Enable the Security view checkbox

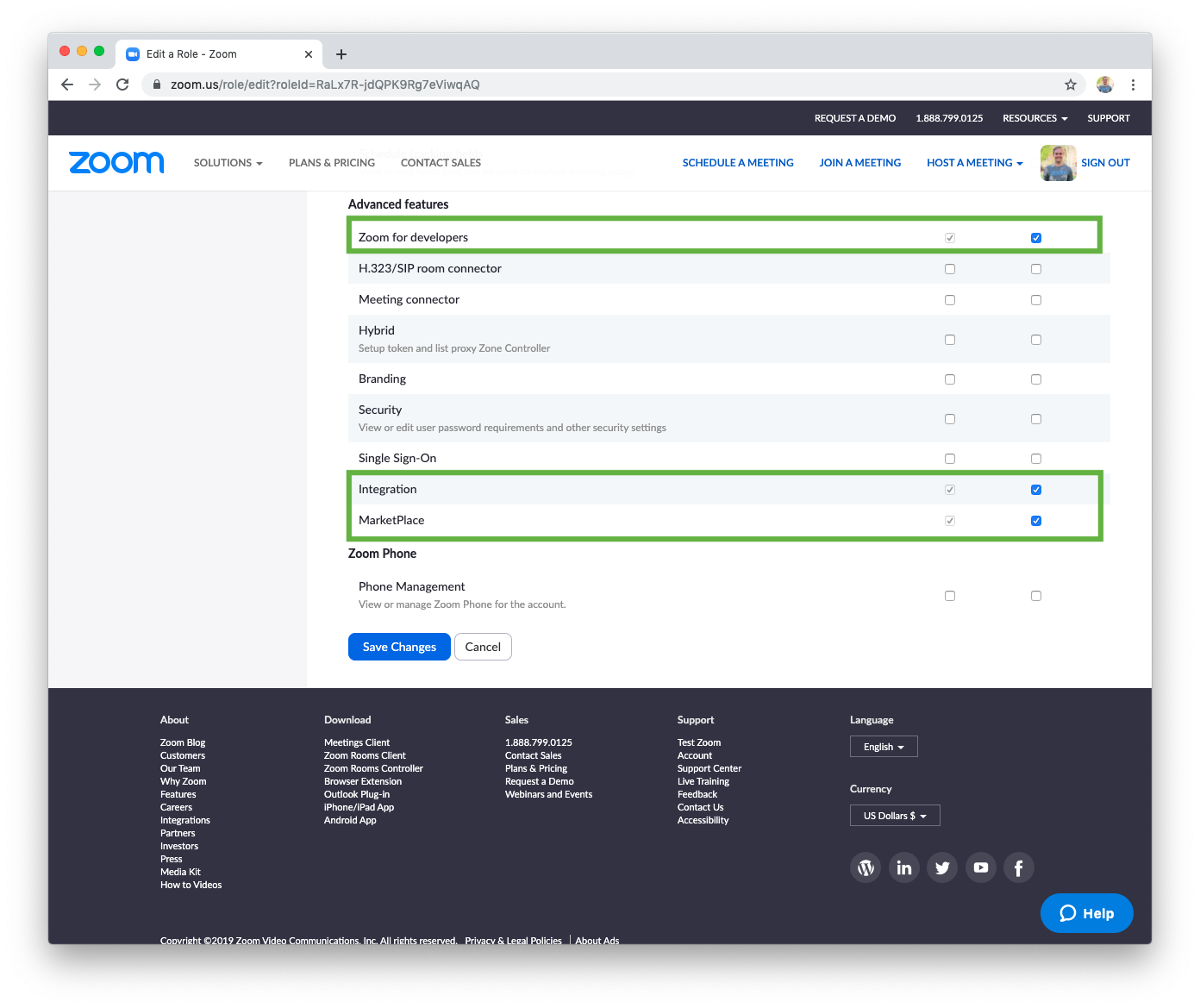coord(950,419)
